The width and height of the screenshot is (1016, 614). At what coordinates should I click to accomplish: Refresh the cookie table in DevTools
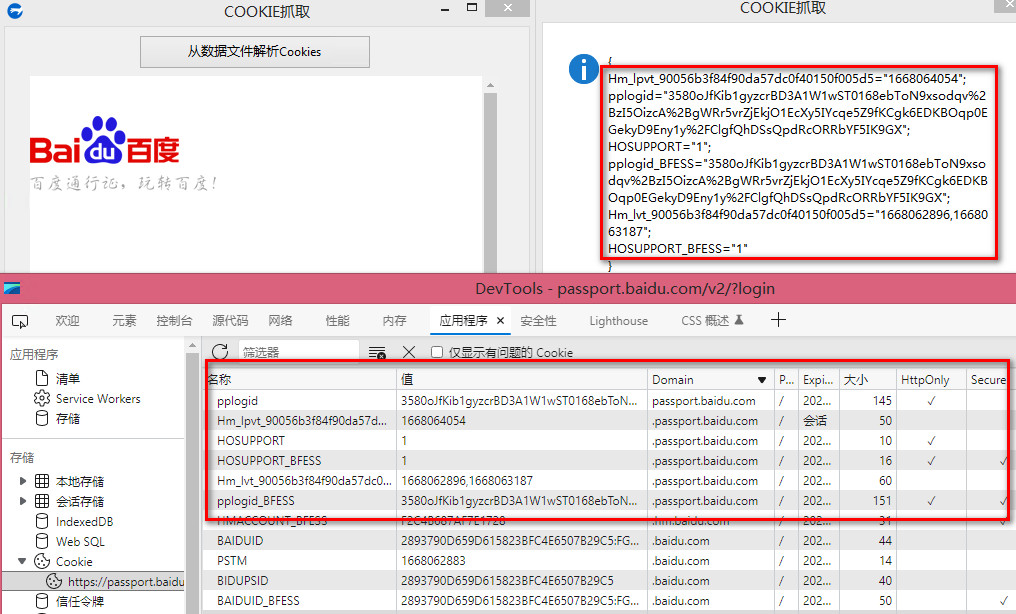tap(220, 352)
